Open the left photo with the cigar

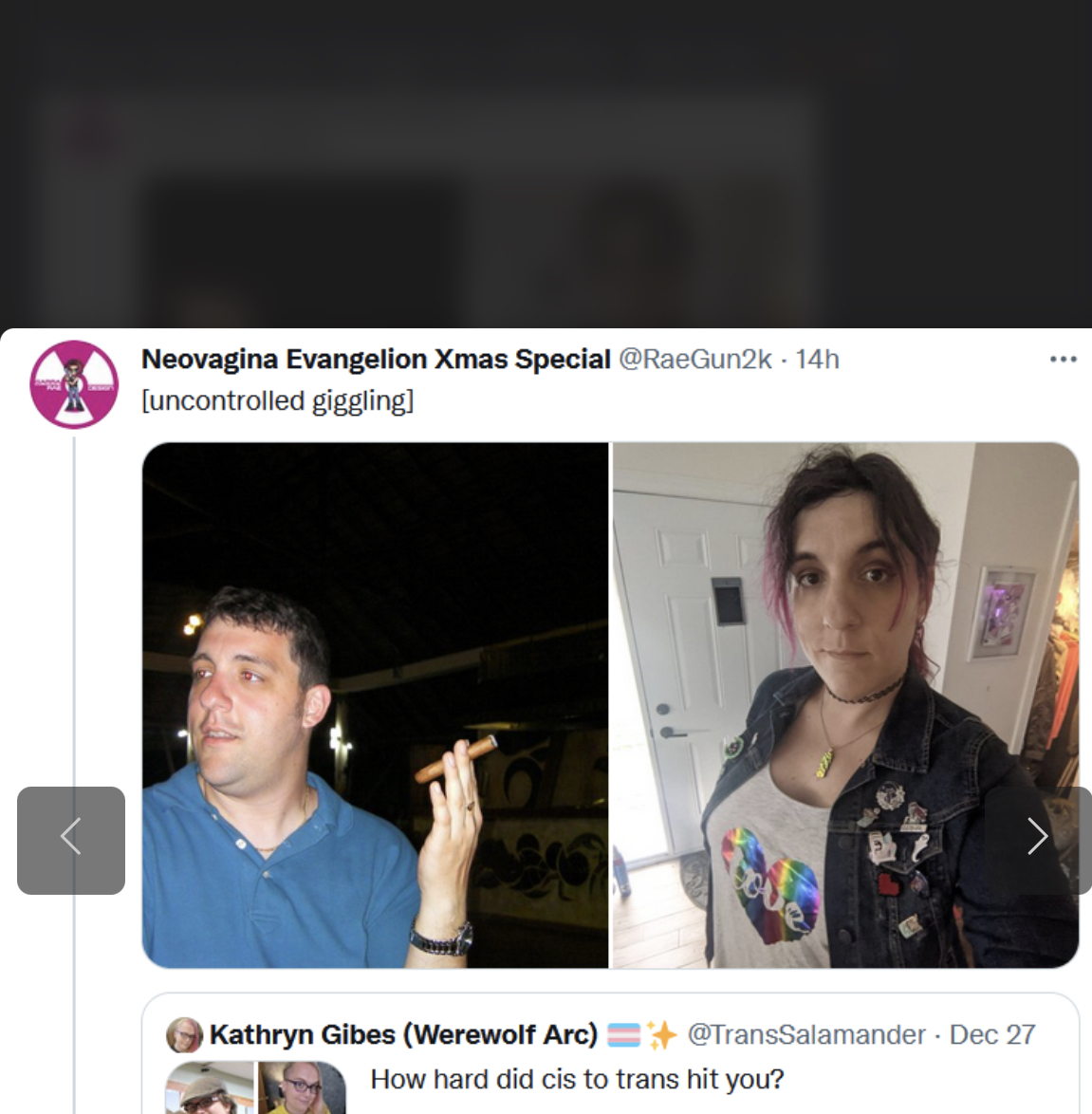pyautogui.click(x=375, y=705)
